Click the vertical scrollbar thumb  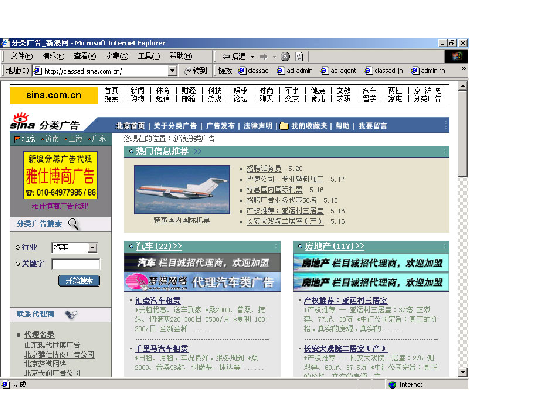(x=463, y=134)
